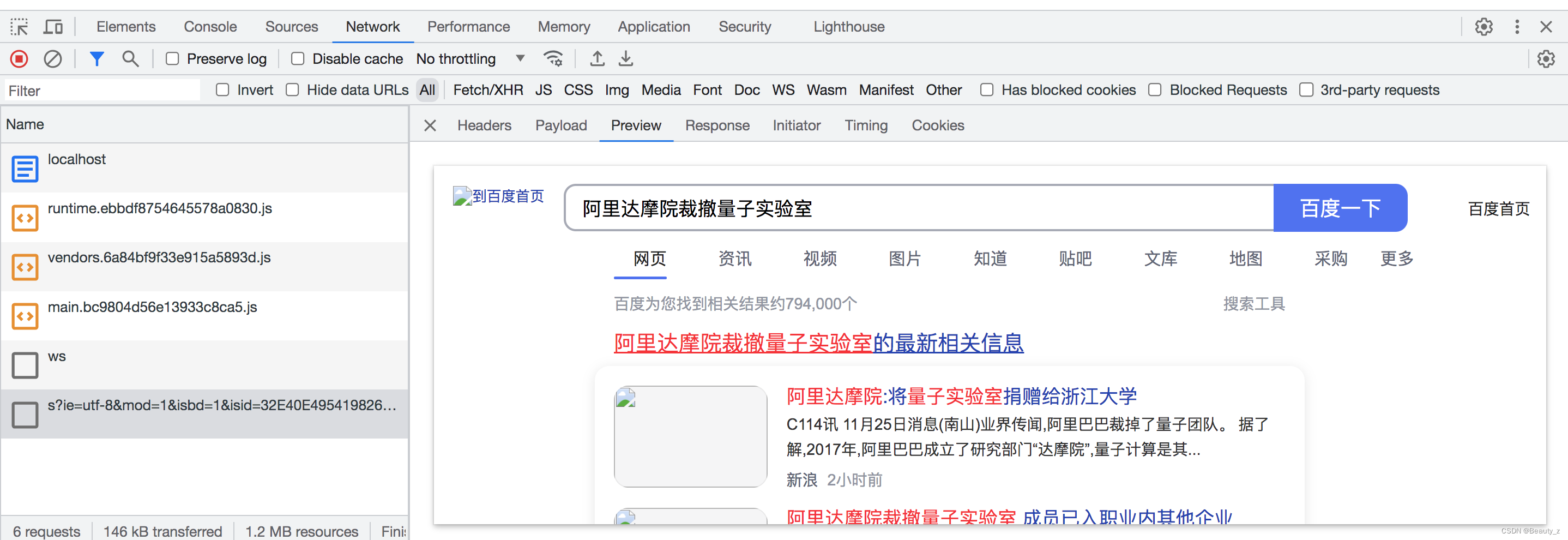Open the network search magnifier
The width and height of the screenshot is (1568, 540).
tap(130, 59)
